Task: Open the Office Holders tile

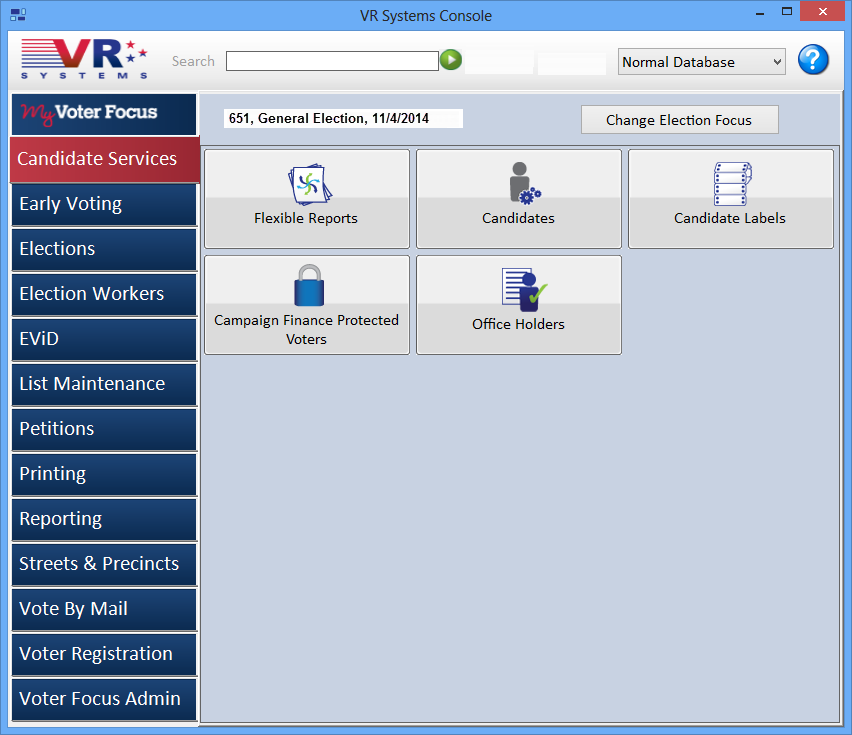Action: click(518, 305)
